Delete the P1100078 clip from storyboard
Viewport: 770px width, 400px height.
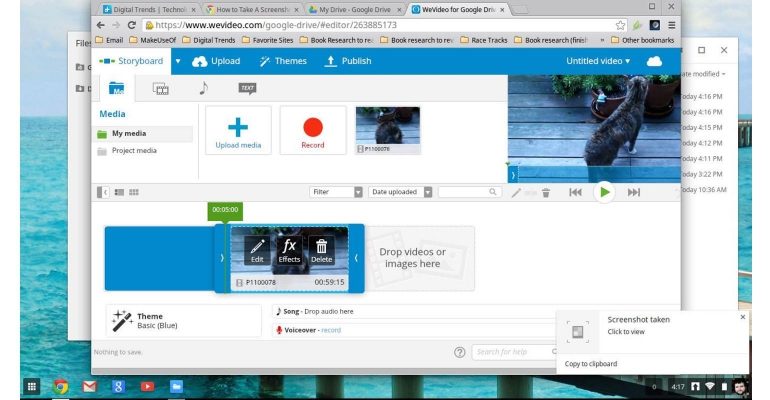click(x=321, y=249)
